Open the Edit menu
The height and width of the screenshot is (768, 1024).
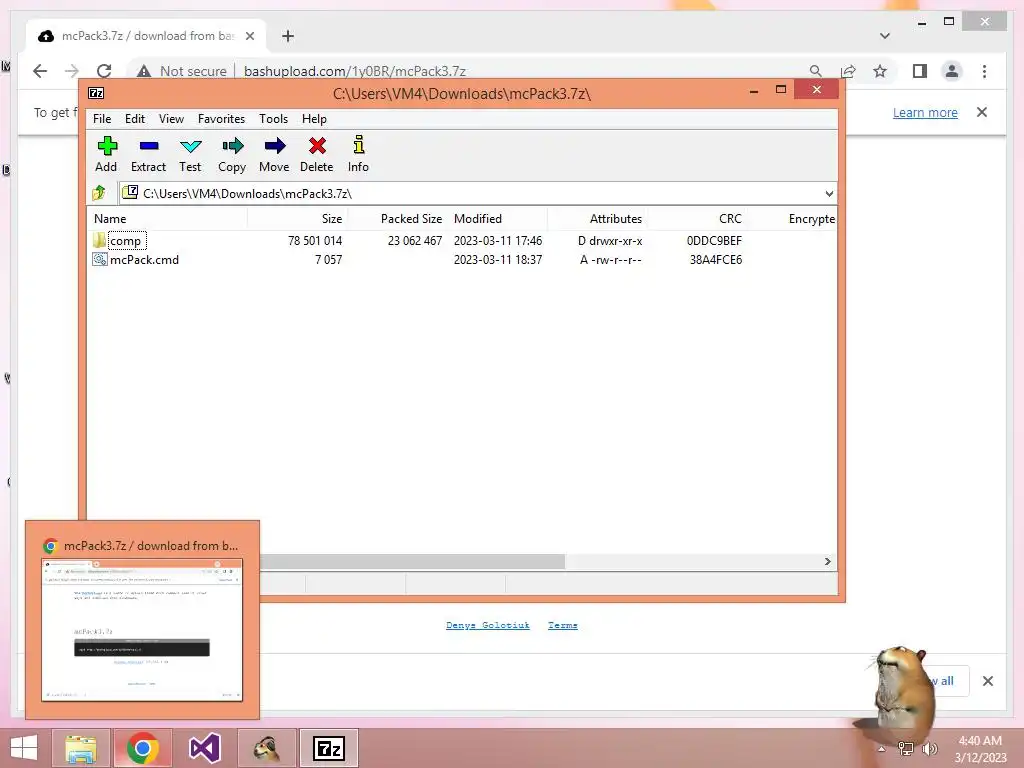135,119
